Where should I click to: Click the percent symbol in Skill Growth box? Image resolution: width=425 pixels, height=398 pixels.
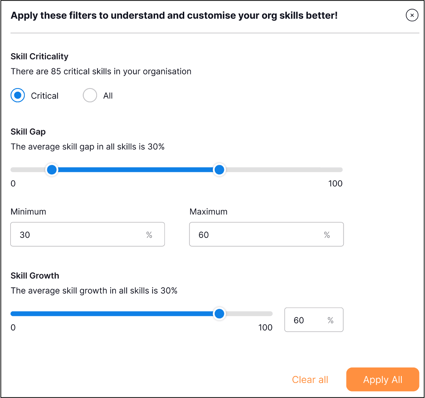pyautogui.click(x=330, y=320)
